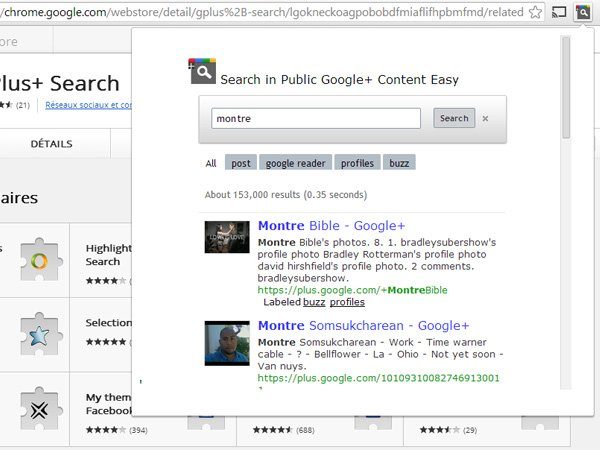Viewport: 600px width, 450px height.
Task: Clear the search query with the x
Action: coord(485,119)
